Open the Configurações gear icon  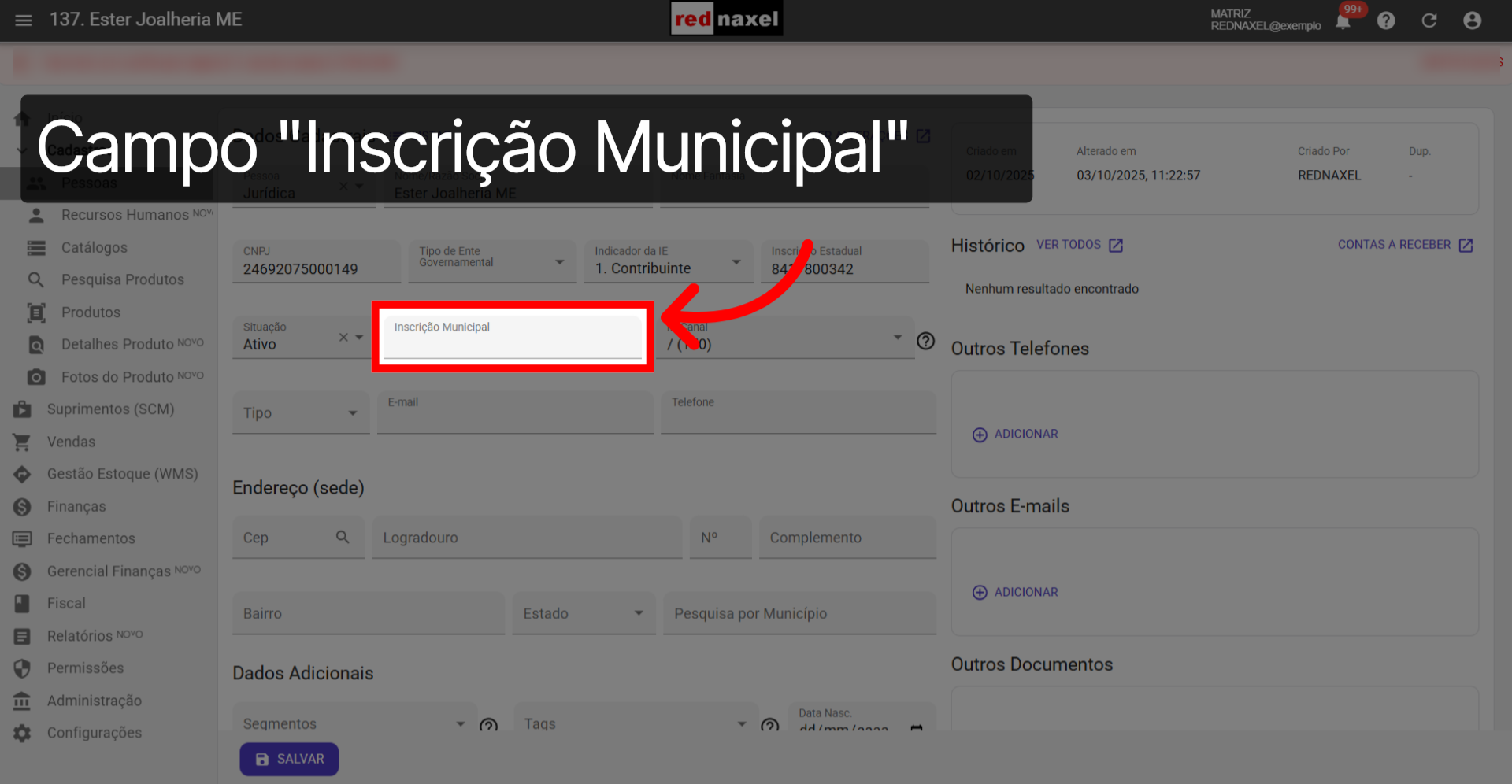[21, 733]
